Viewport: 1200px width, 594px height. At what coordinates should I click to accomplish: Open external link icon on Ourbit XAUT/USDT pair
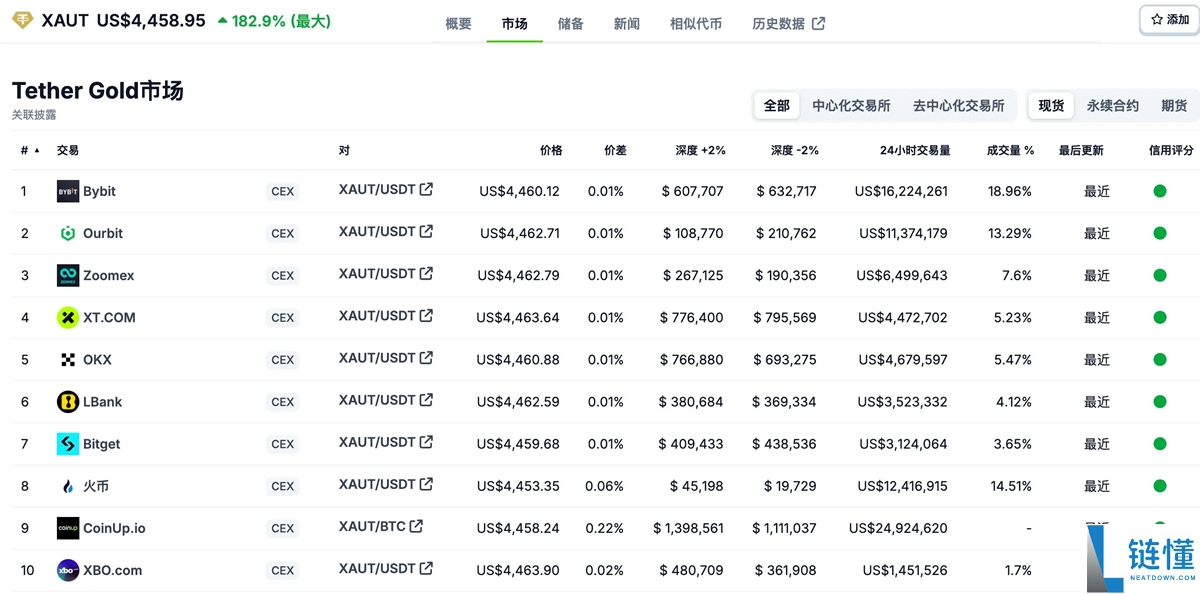[427, 231]
